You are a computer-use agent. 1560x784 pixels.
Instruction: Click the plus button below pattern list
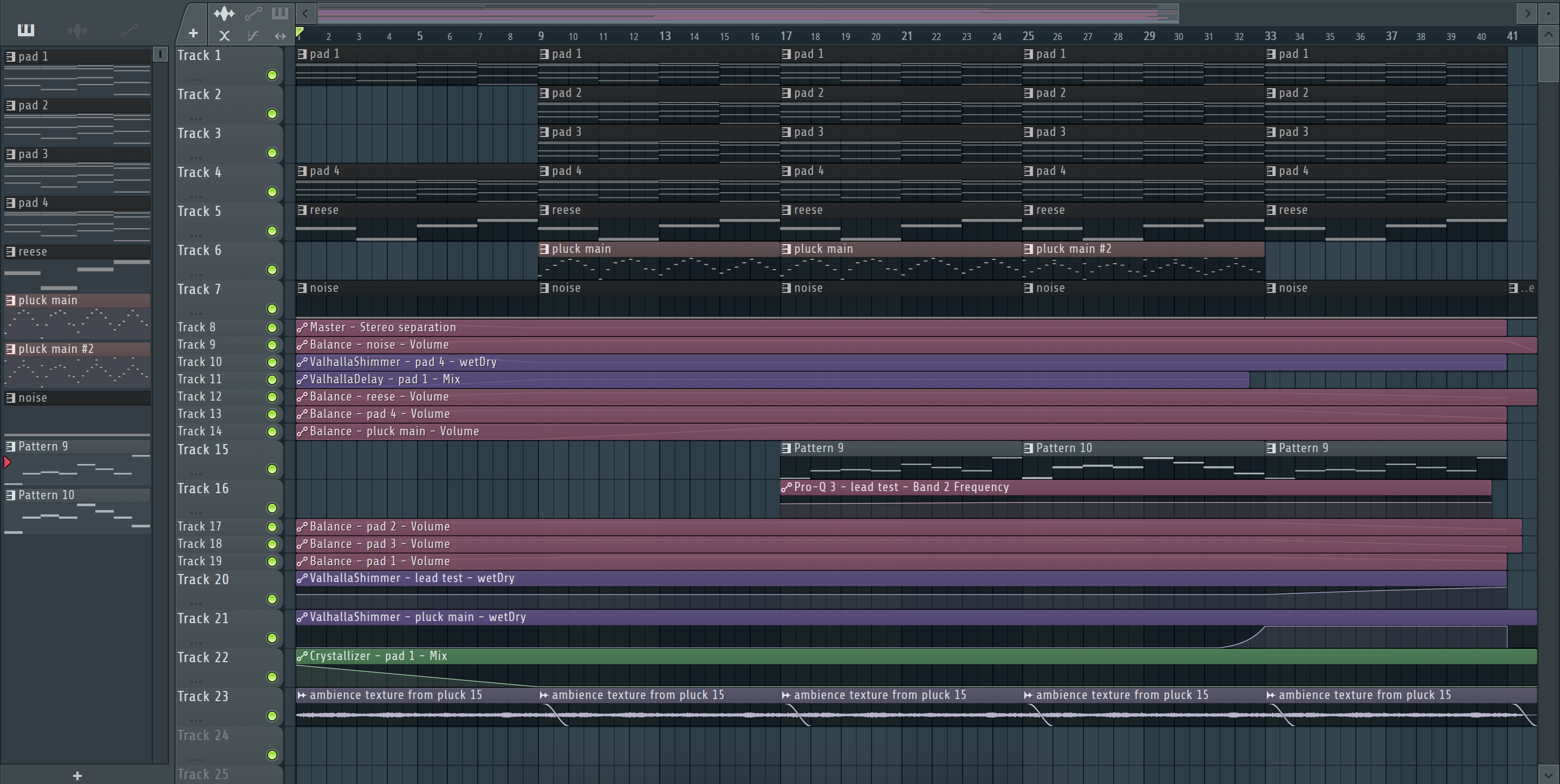tap(77, 775)
